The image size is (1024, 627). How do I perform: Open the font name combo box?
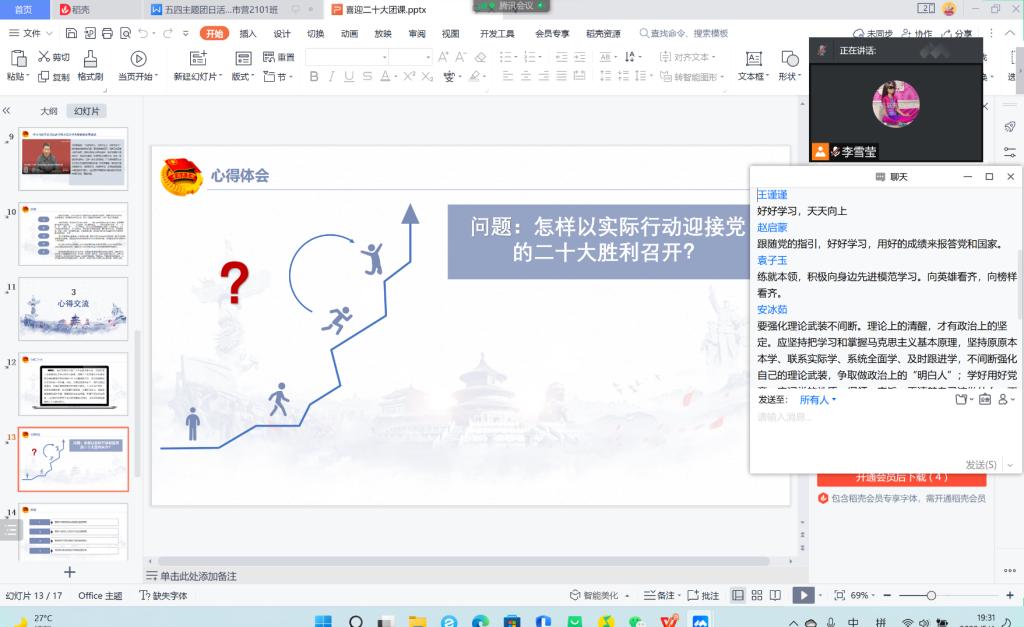347,57
